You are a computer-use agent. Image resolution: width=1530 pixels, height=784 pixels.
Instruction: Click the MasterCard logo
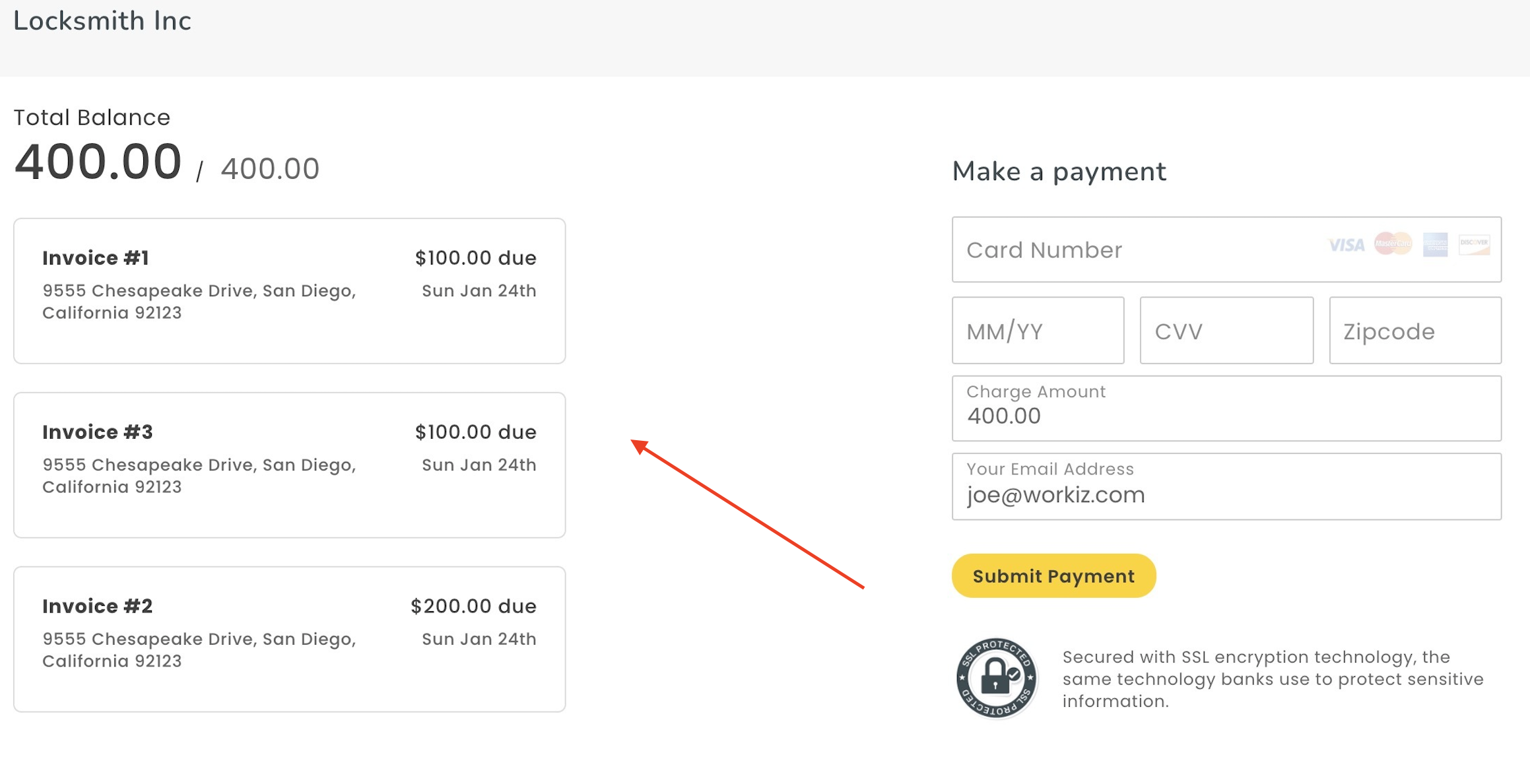[x=1393, y=244]
